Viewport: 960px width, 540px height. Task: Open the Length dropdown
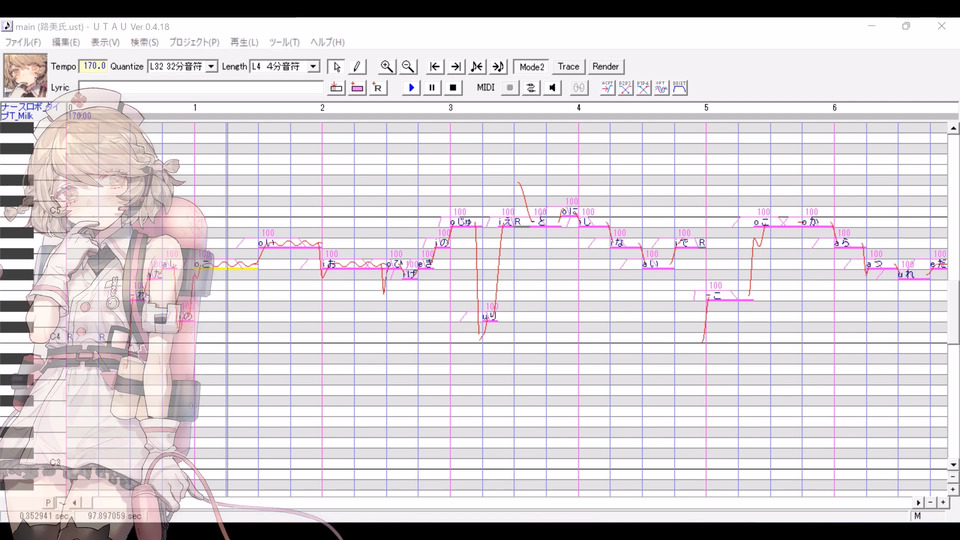coord(313,66)
